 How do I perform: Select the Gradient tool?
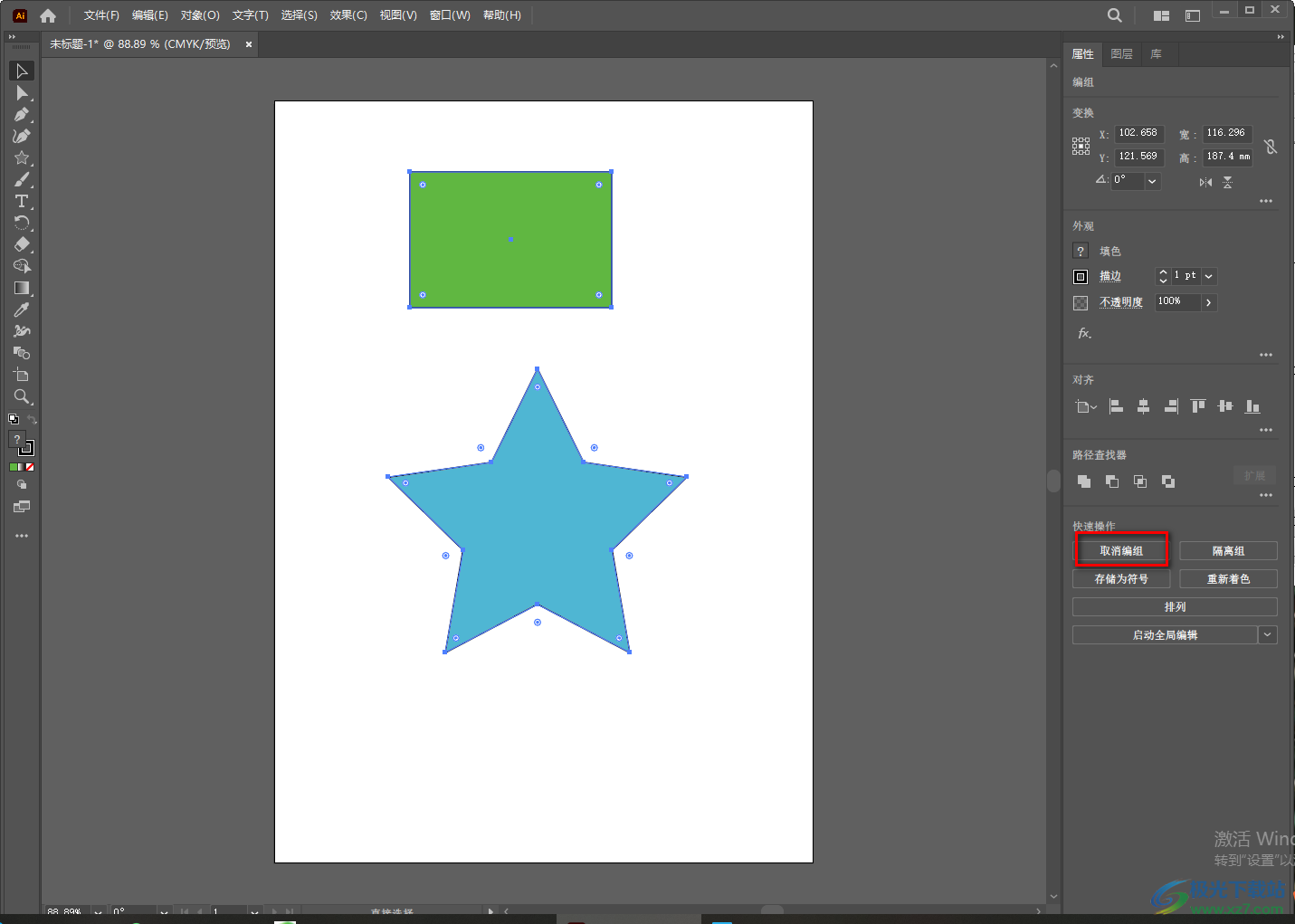(x=22, y=288)
